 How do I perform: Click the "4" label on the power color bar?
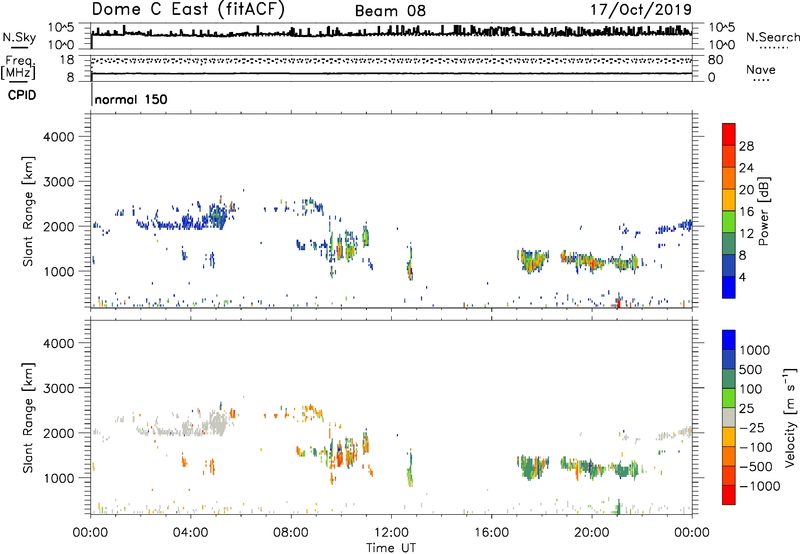click(x=742, y=277)
